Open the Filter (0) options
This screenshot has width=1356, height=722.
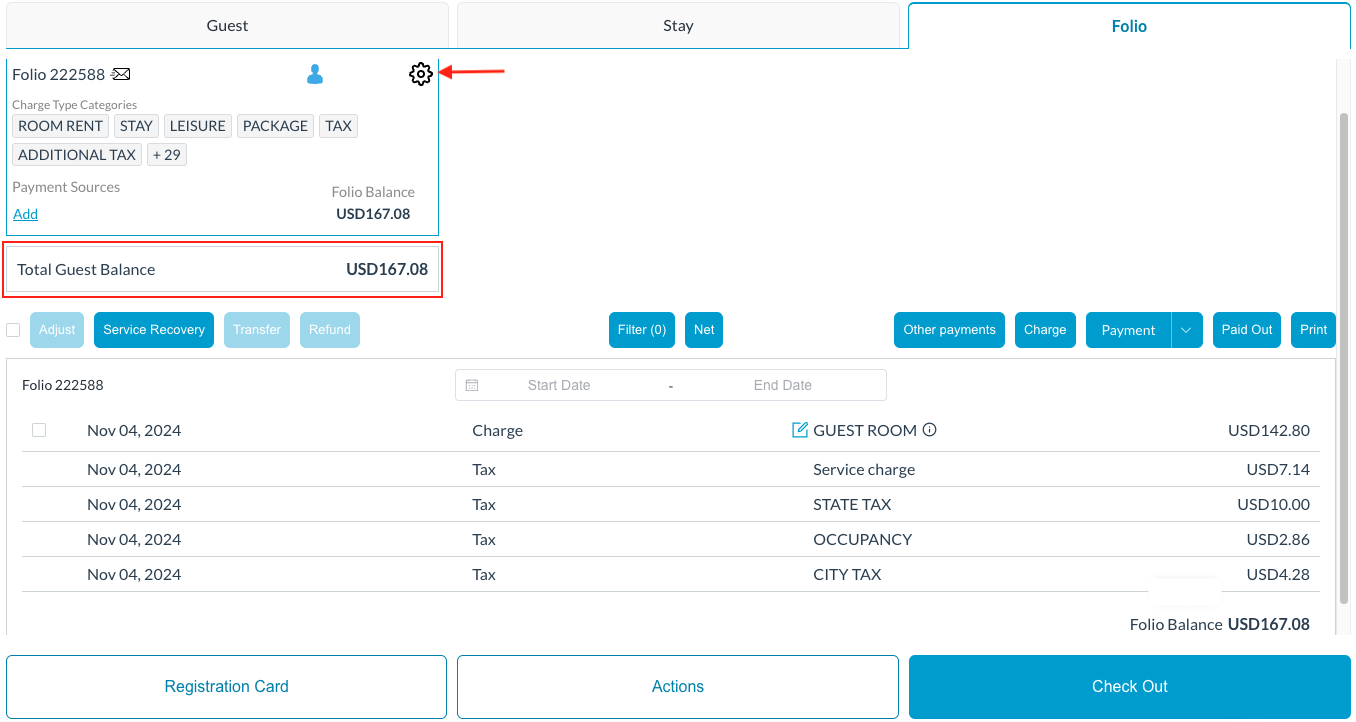point(641,330)
